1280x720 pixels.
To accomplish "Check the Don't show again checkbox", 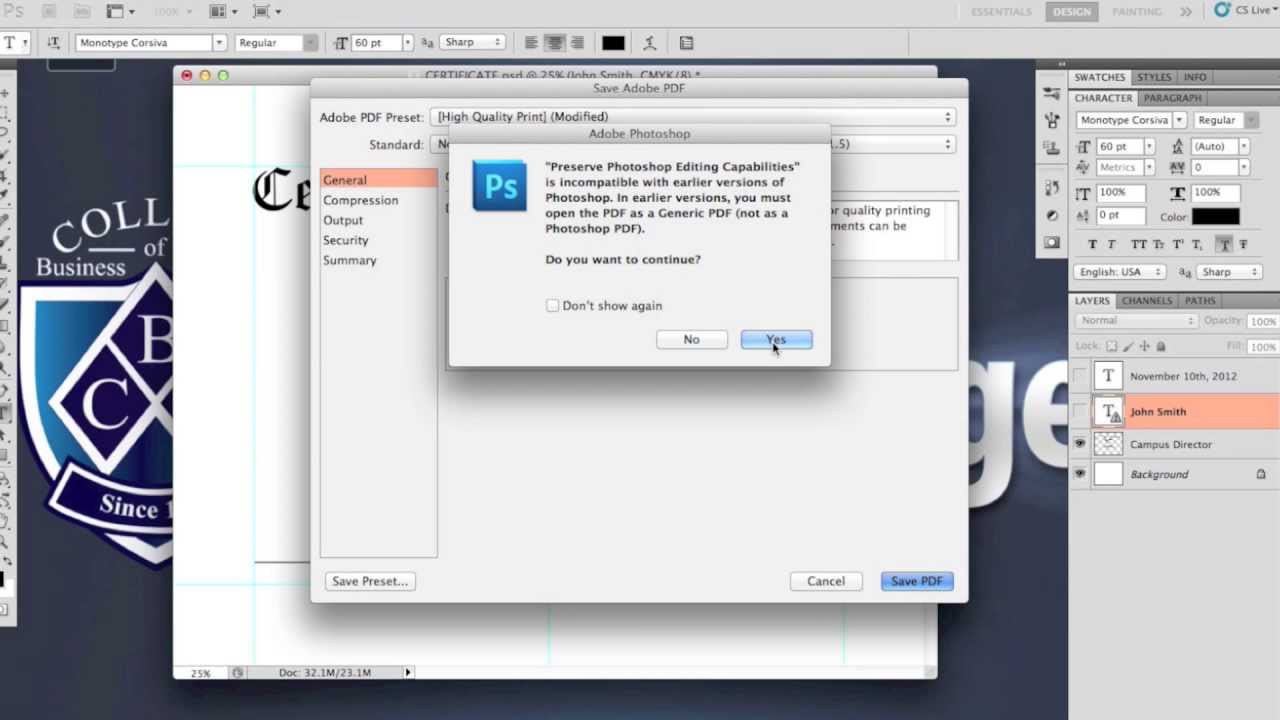I will coord(552,306).
